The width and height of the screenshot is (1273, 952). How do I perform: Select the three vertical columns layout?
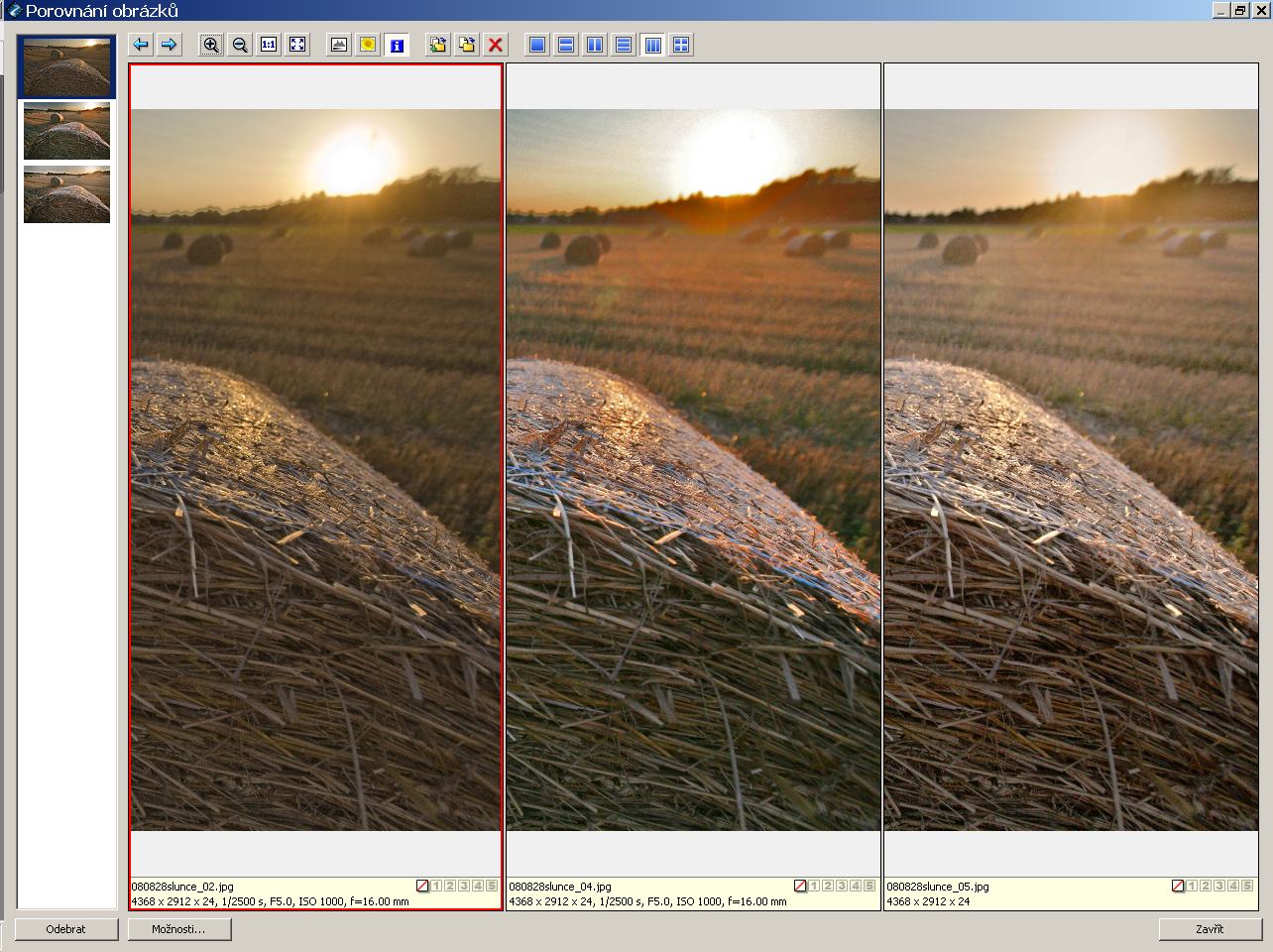(652, 45)
